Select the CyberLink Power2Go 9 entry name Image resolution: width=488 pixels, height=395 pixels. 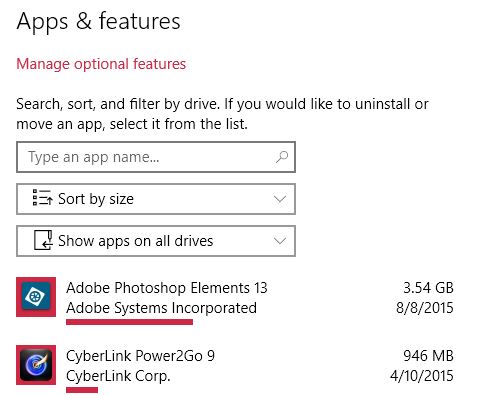pyautogui.click(x=140, y=356)
